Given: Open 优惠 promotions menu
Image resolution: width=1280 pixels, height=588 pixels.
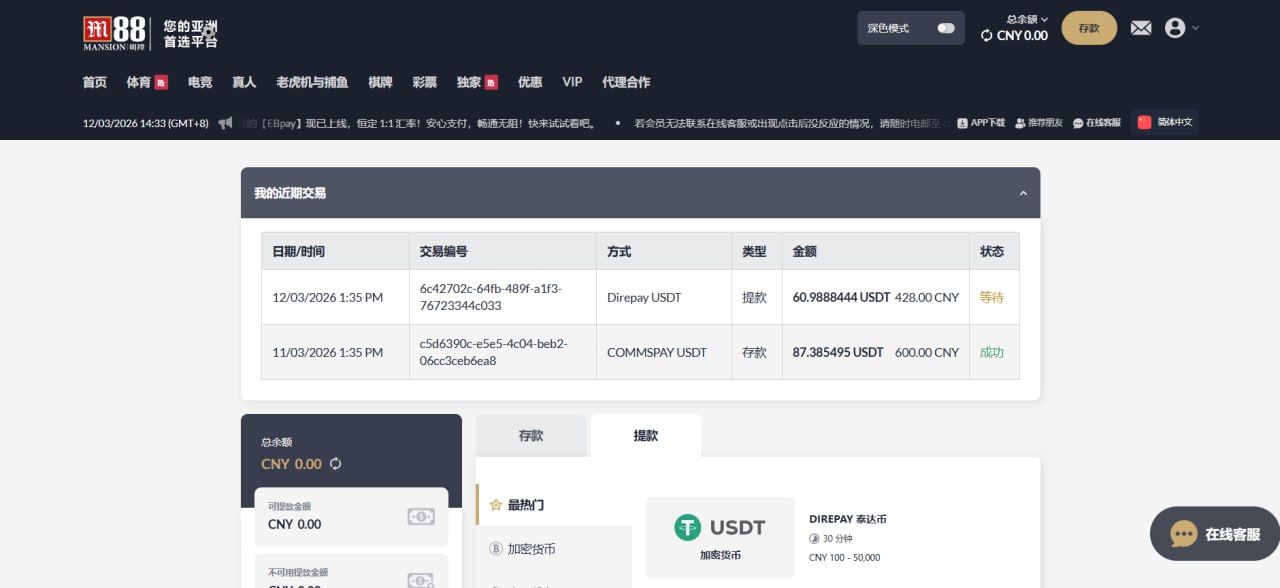Looking at the screenshot, I should [x=530, y=82].
